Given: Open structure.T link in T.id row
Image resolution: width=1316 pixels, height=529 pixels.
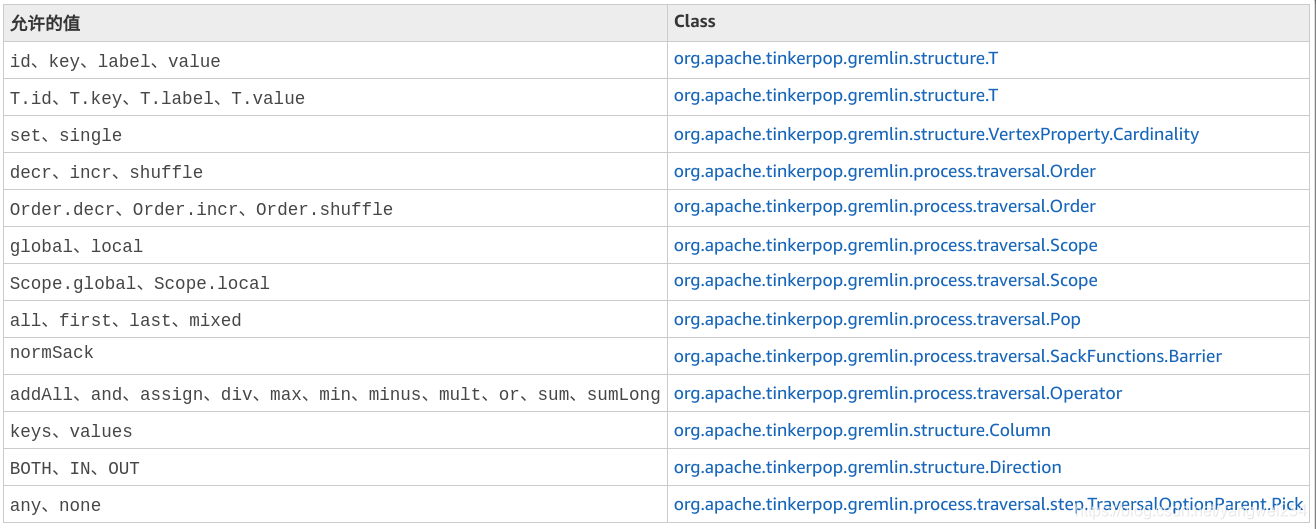Looking at the screenshot, I should click(x=836, y=96).
